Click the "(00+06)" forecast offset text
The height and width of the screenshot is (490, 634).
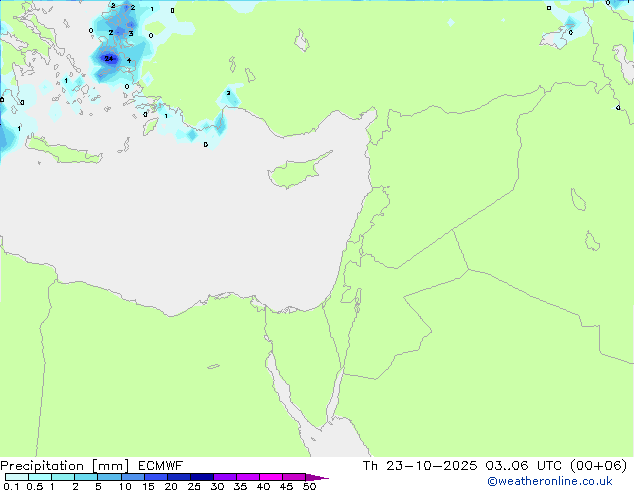coord(598,466)
